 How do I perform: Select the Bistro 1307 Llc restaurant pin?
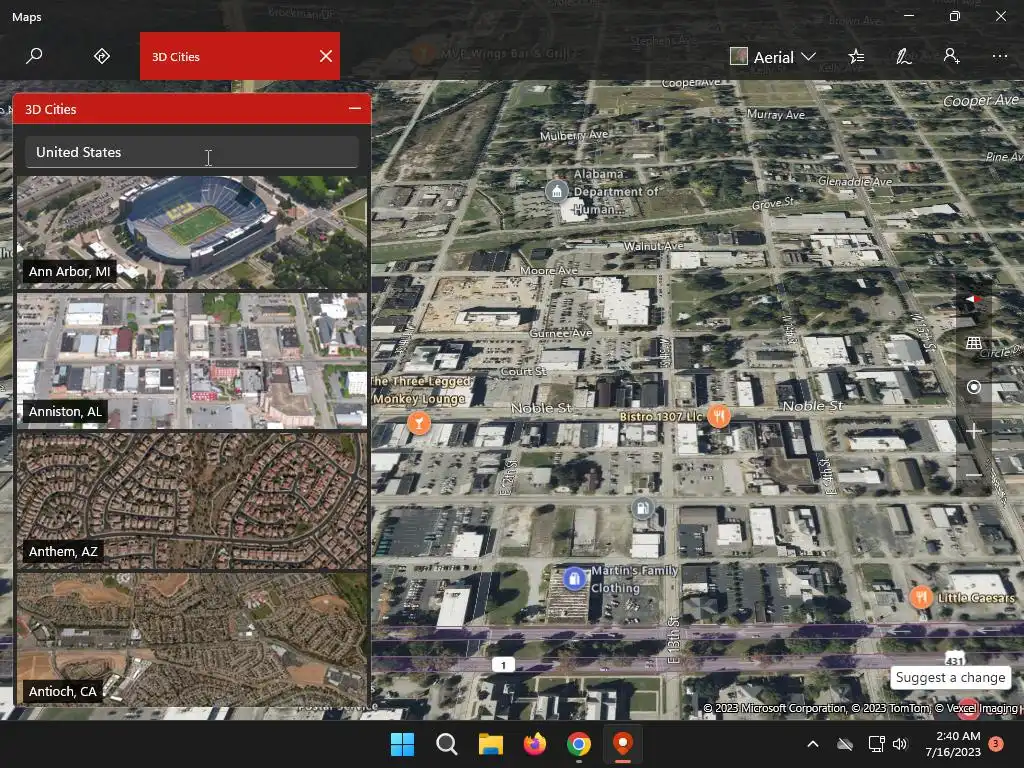tap(718, 415)
